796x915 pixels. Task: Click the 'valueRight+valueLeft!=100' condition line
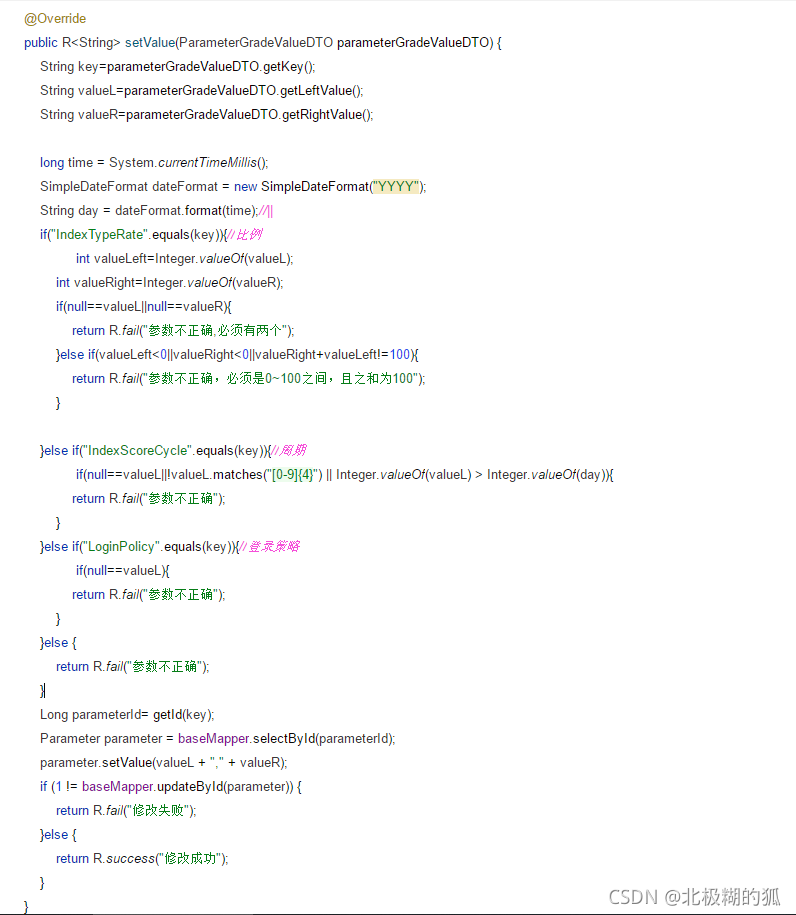coord(237,355)
